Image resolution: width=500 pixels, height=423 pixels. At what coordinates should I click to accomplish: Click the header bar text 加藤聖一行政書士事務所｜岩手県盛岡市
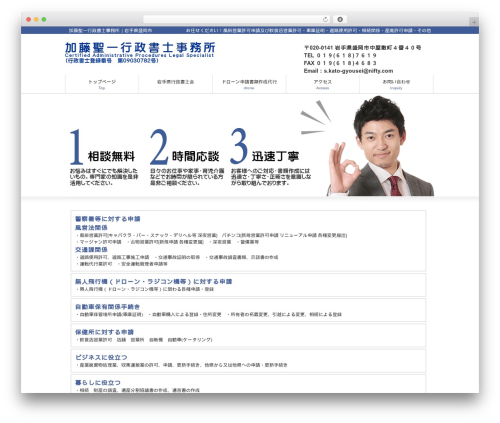pyautogui.click(x=111, y=30)
